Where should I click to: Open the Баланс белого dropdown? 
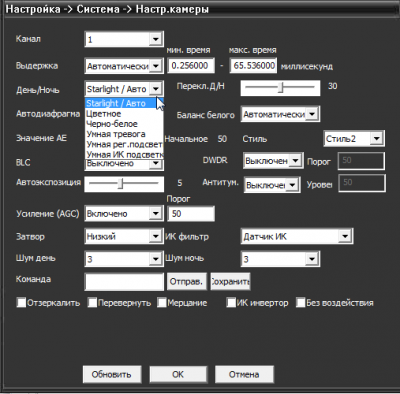(x=280, y=114)
